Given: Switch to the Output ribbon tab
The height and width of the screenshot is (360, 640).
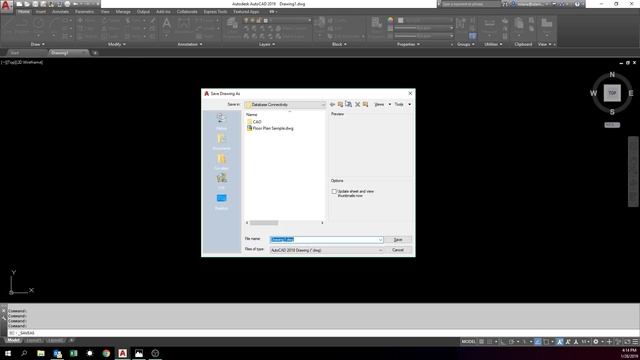Looking at the screenshot, I should [143, 12].
